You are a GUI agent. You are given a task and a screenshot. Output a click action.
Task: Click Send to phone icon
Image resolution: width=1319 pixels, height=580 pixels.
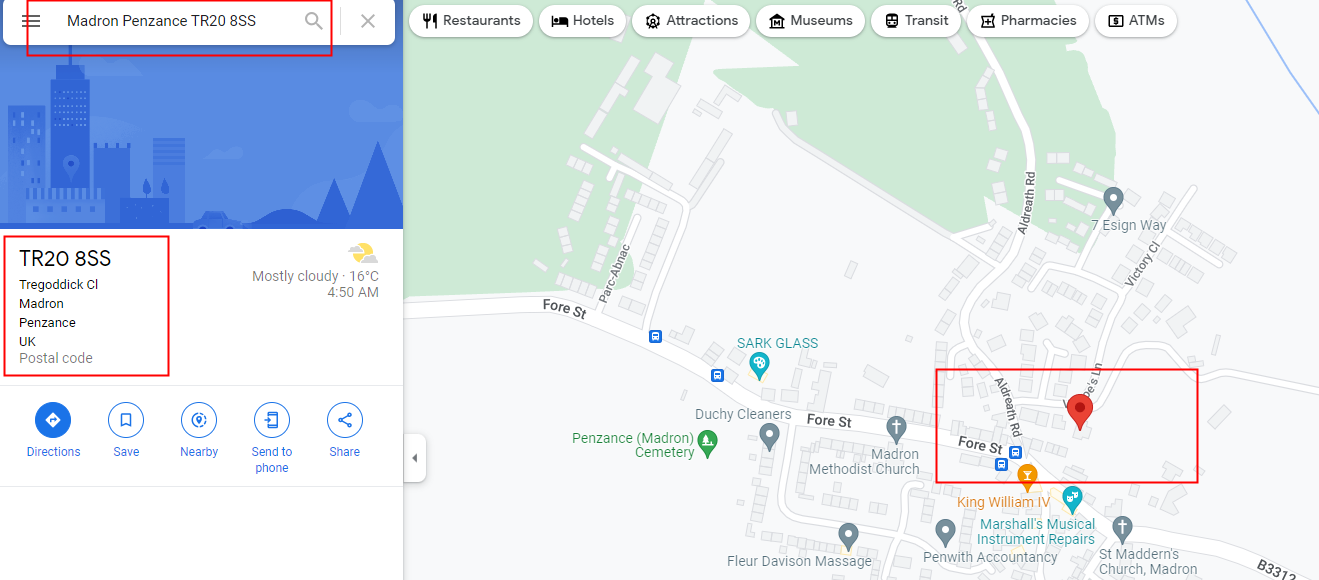point(272,420)
